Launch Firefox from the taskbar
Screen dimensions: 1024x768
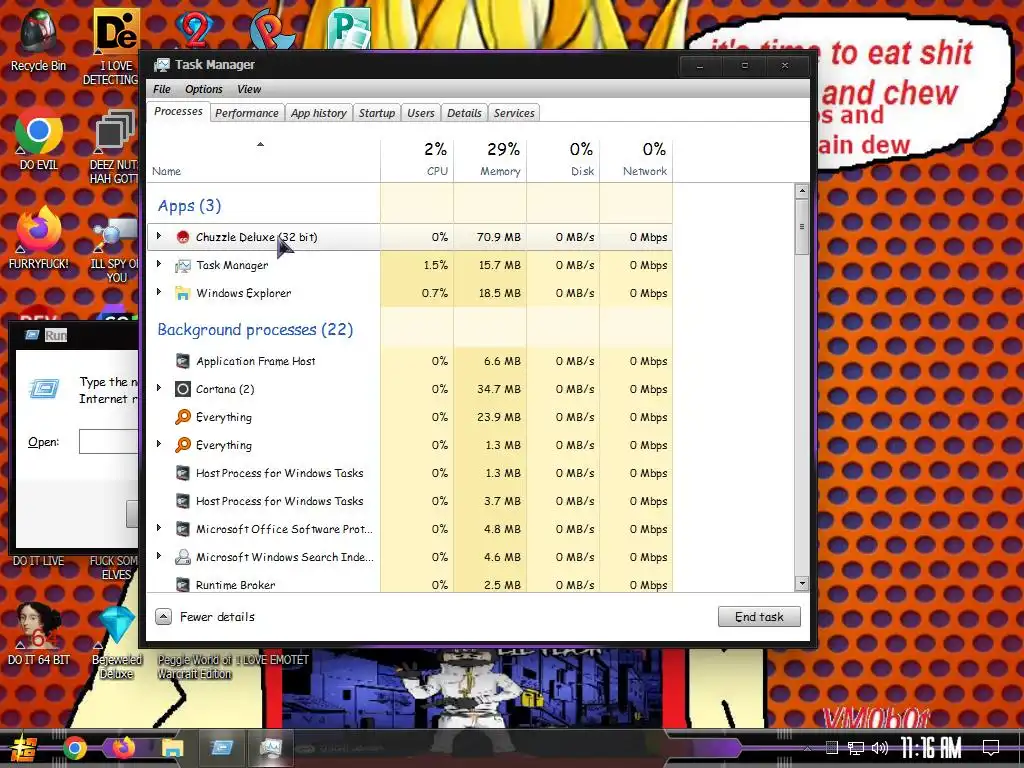123,748
